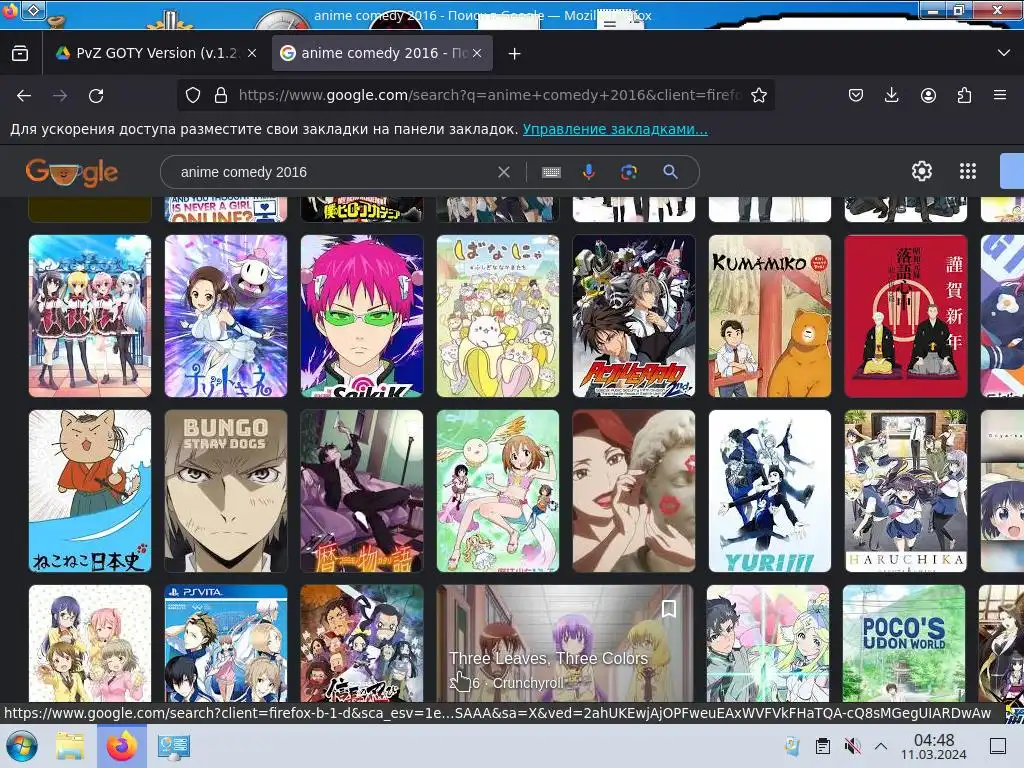Expand the list all tabs chevron
Screen dimensions: 1024x768
click(x=1004, y=53)
